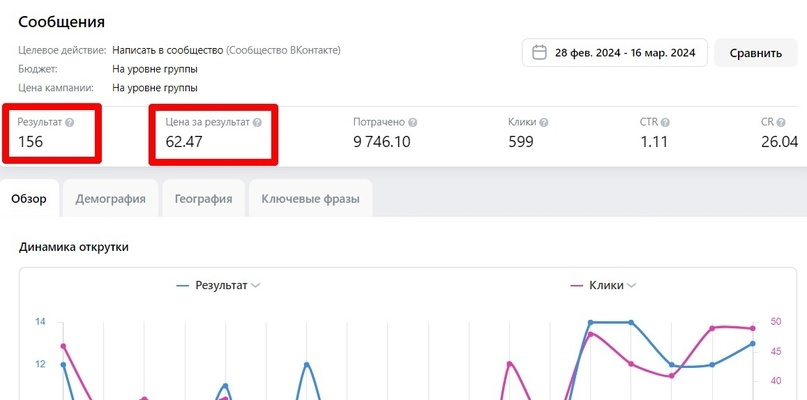807x400 pixels.
Task: Click the Целевое действие label
Action: 62,50
